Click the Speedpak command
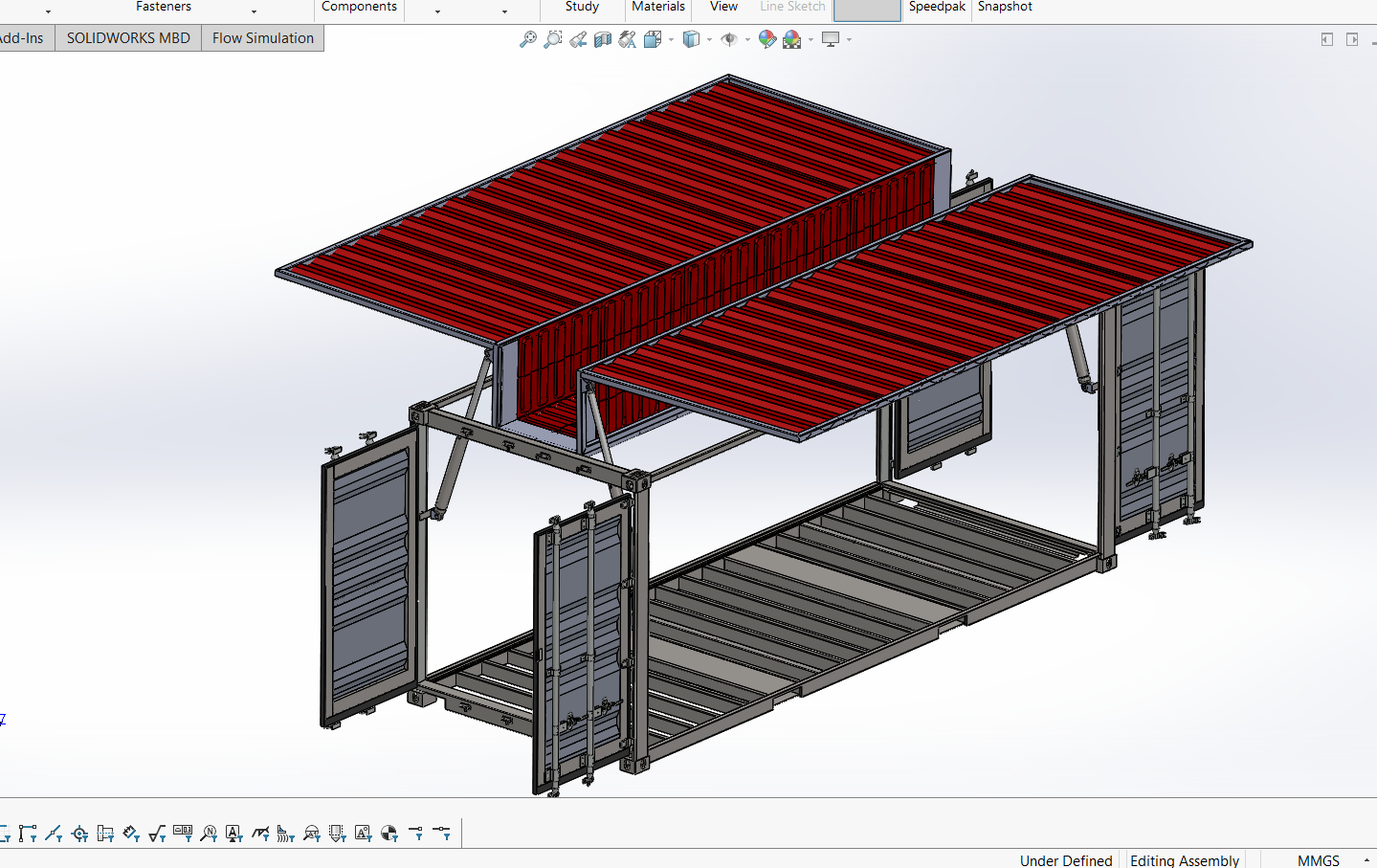The height and width of the screenshot is (868, 1377). (x=937, y=7)
